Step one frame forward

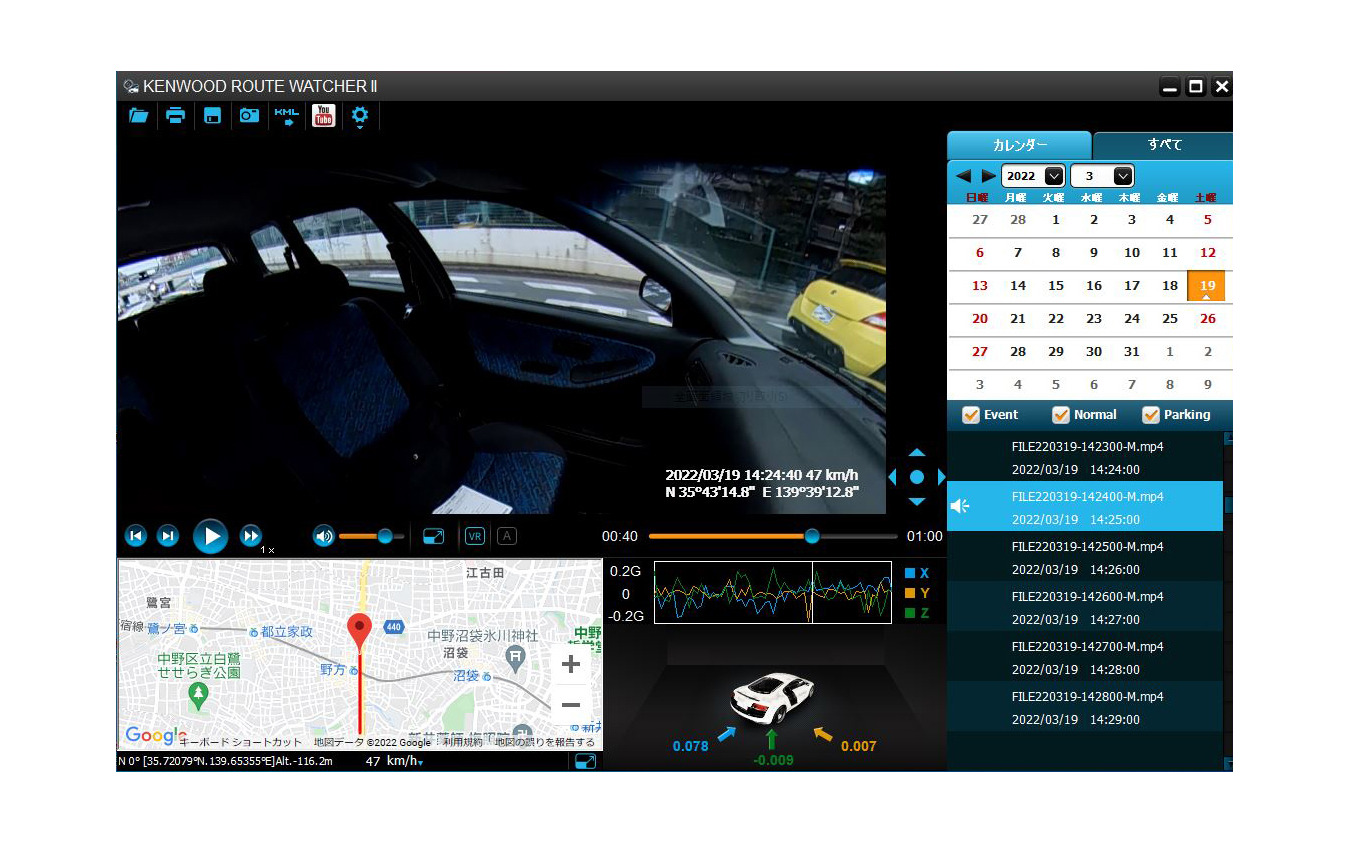click(x=168, y=536)
